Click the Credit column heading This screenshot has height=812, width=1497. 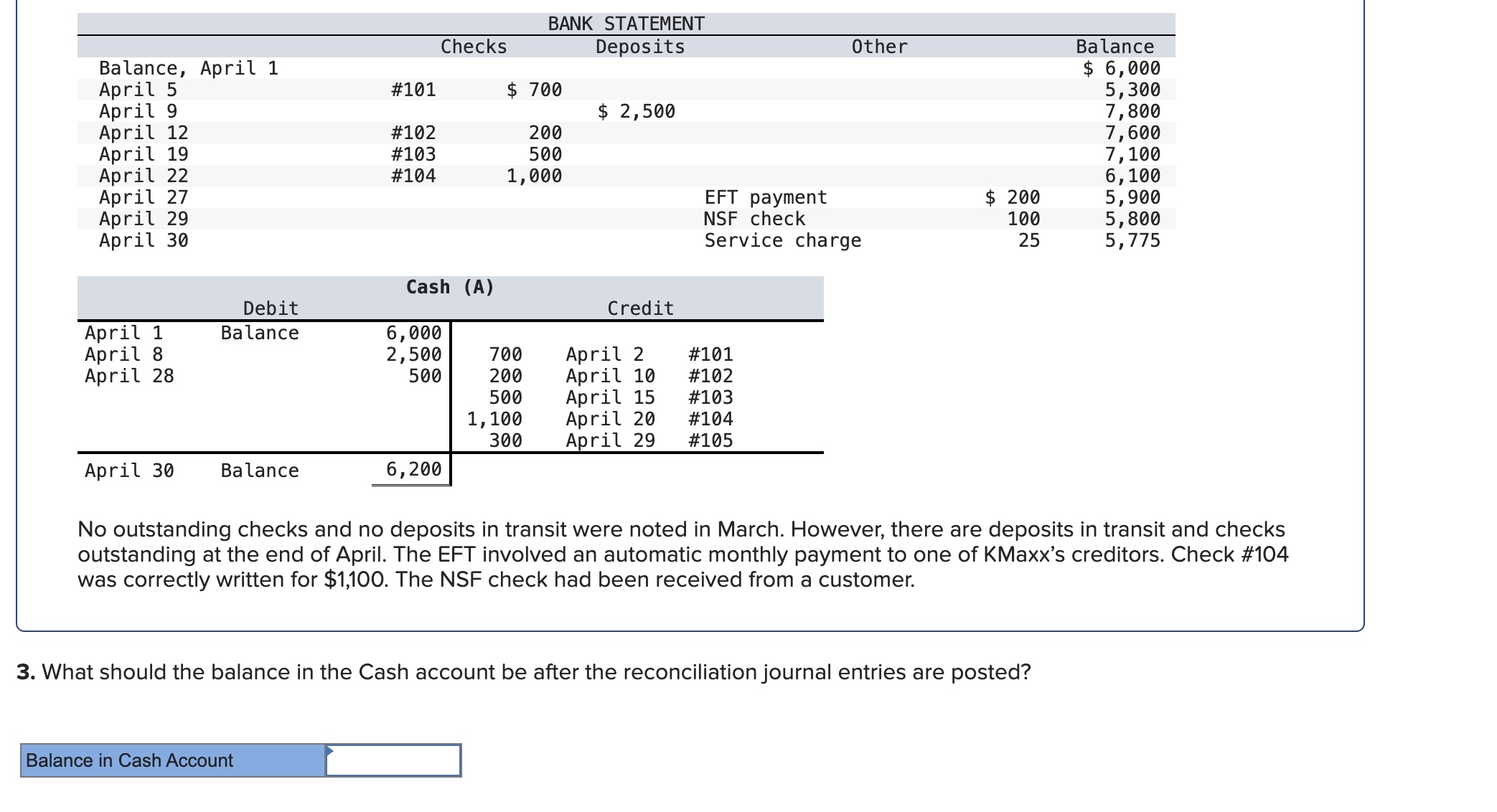click(x=640, y=308)
